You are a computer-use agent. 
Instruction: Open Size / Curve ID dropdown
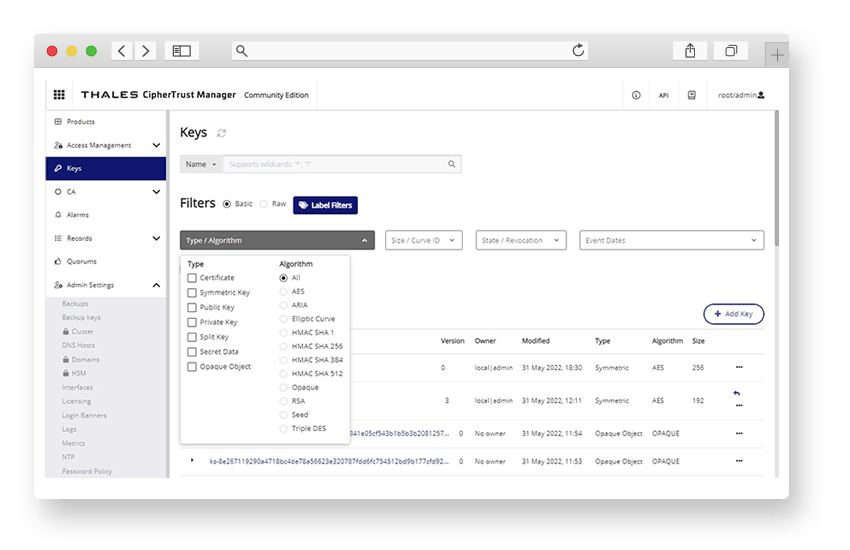pos(423,241)
